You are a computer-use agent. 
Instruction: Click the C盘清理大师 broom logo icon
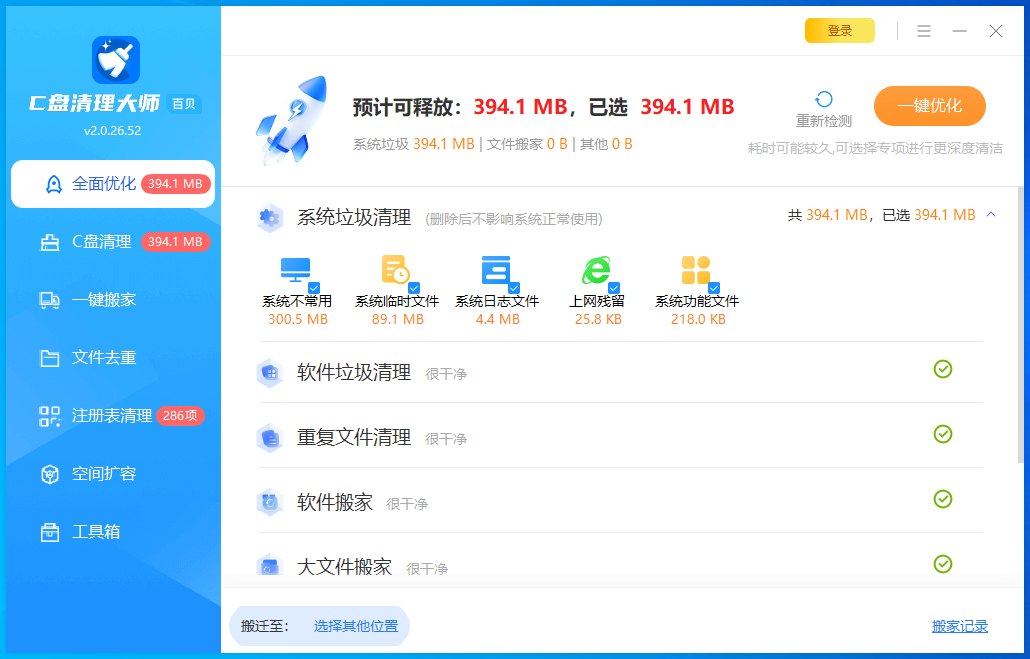tap(116, 60)
